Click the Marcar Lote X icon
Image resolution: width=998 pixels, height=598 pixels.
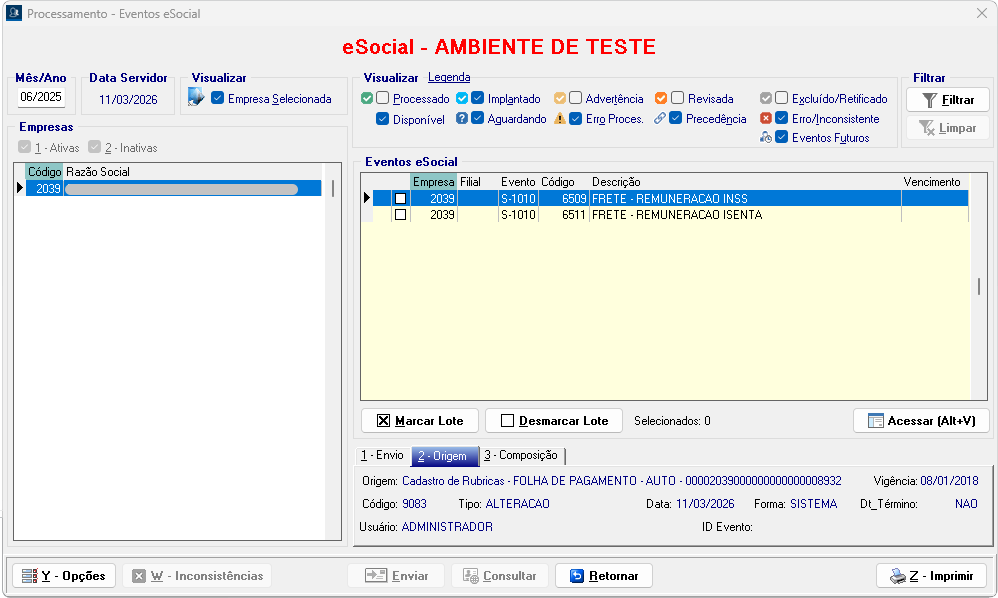coord(383,421)
